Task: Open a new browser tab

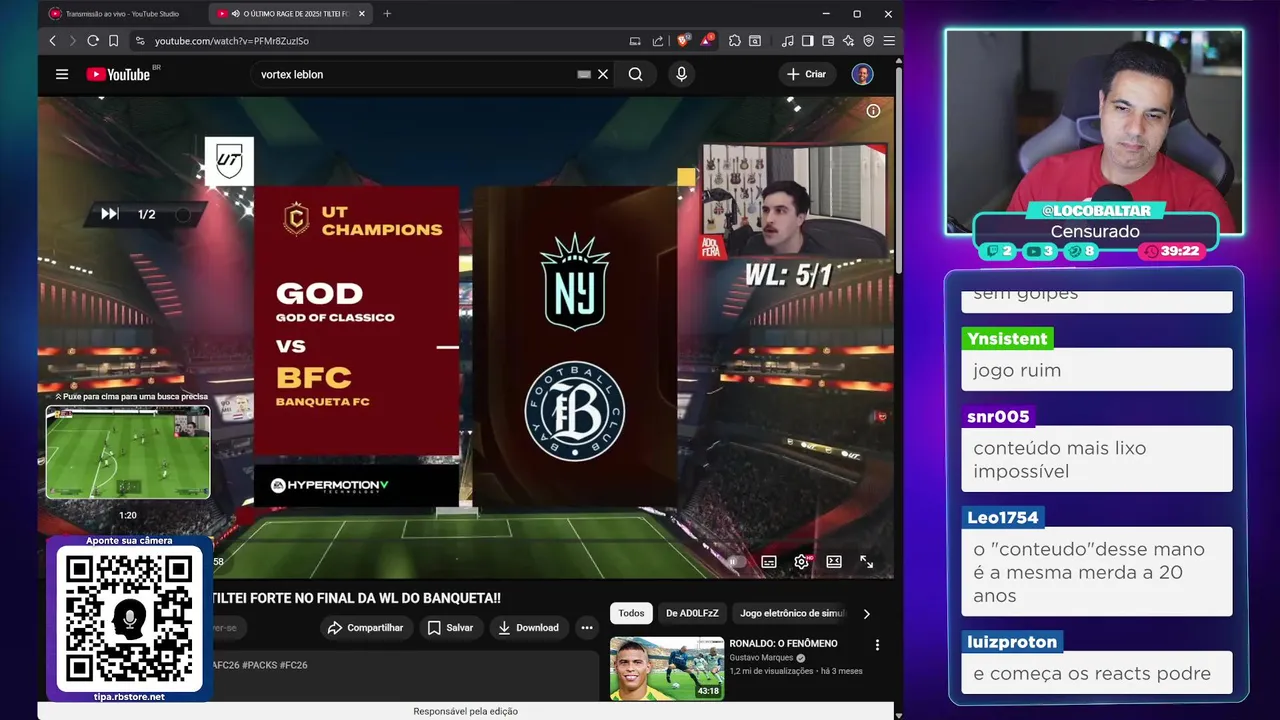Action: [387, 14]
